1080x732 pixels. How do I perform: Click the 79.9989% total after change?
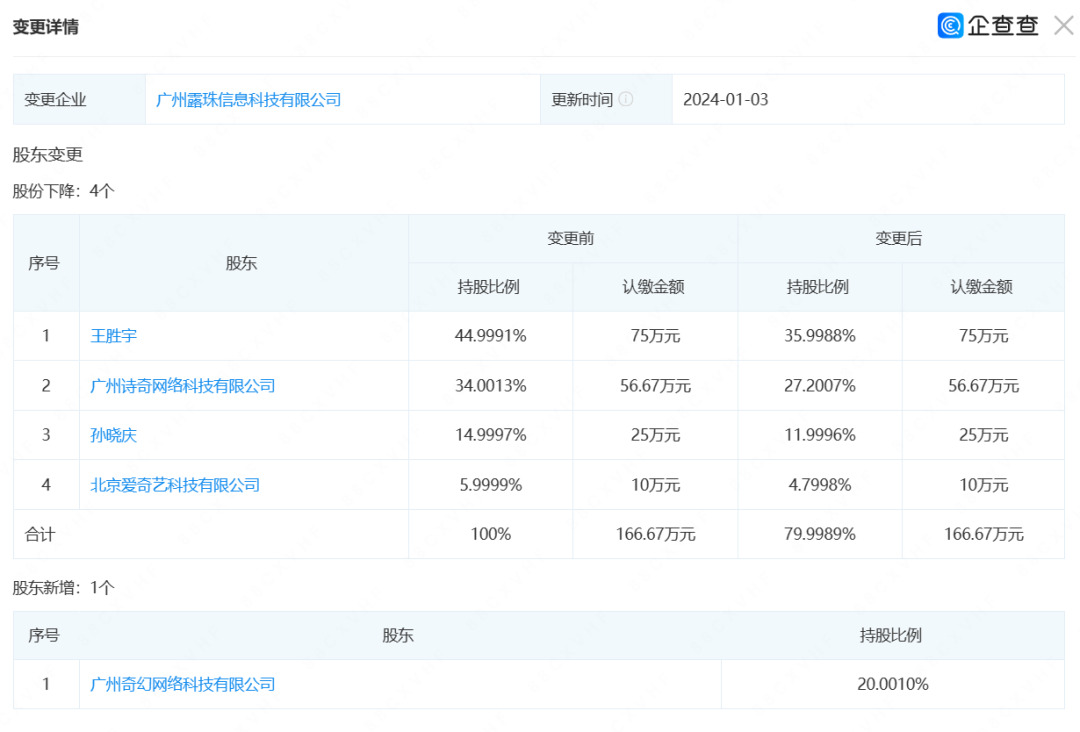coord(819,535)
